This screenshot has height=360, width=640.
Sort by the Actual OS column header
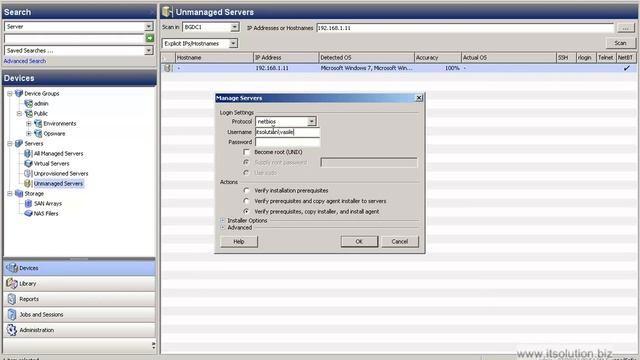[x=509, y=58]
